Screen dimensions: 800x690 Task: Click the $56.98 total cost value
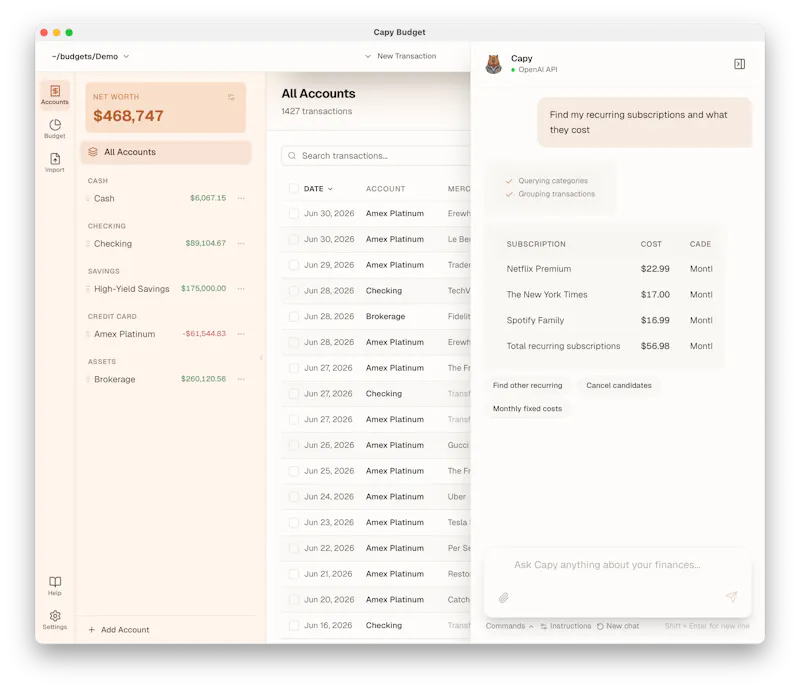tap(655, 346)
